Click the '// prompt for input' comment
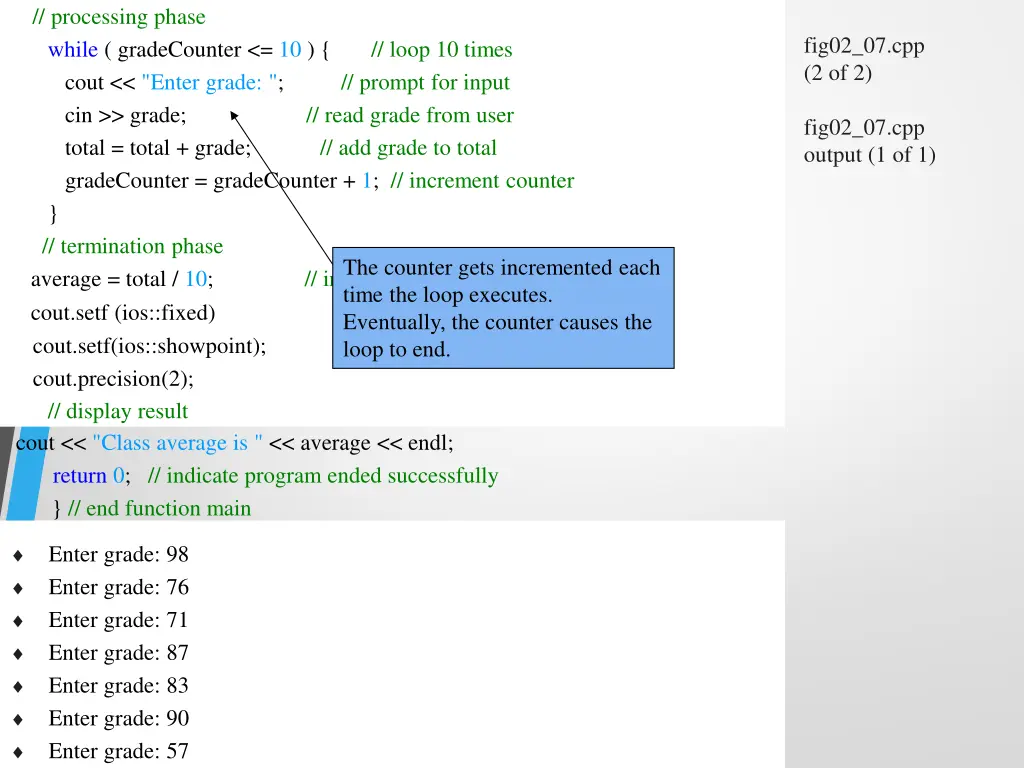 pyautogui.click(x=425, y=83)
